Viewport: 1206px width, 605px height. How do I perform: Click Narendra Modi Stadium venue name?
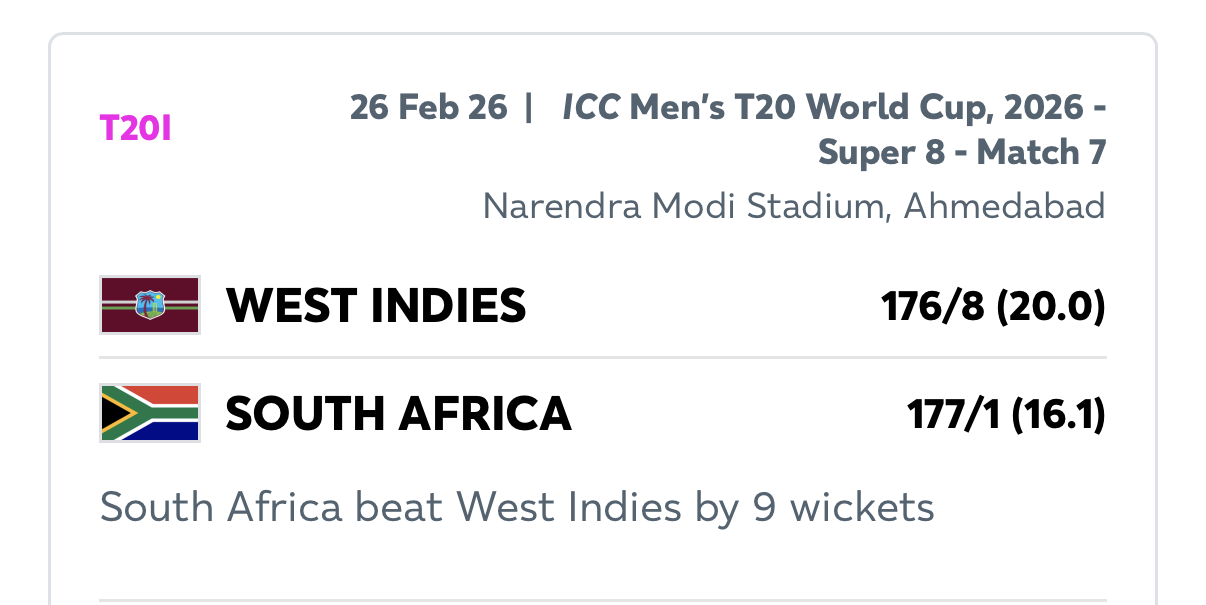click(687, 206)
